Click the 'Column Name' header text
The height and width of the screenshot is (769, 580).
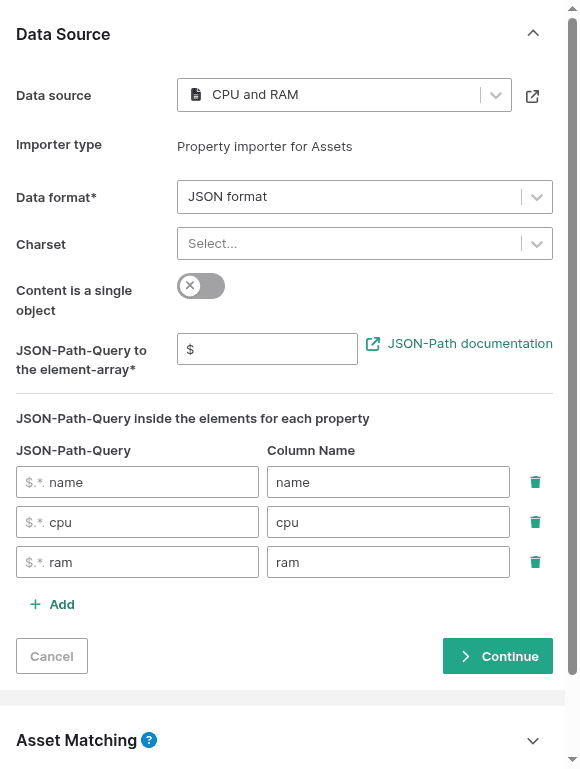(311, 450)
